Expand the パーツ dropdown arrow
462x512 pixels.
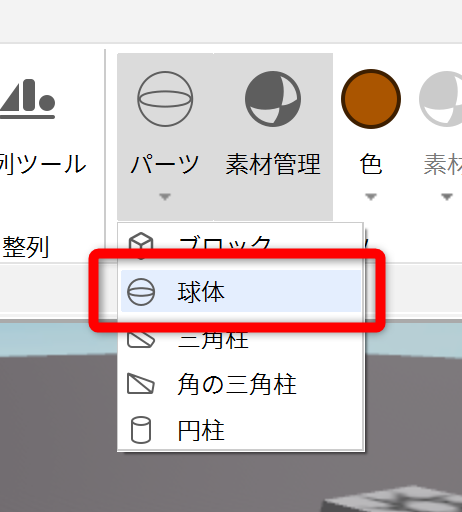tap(165, 197)
